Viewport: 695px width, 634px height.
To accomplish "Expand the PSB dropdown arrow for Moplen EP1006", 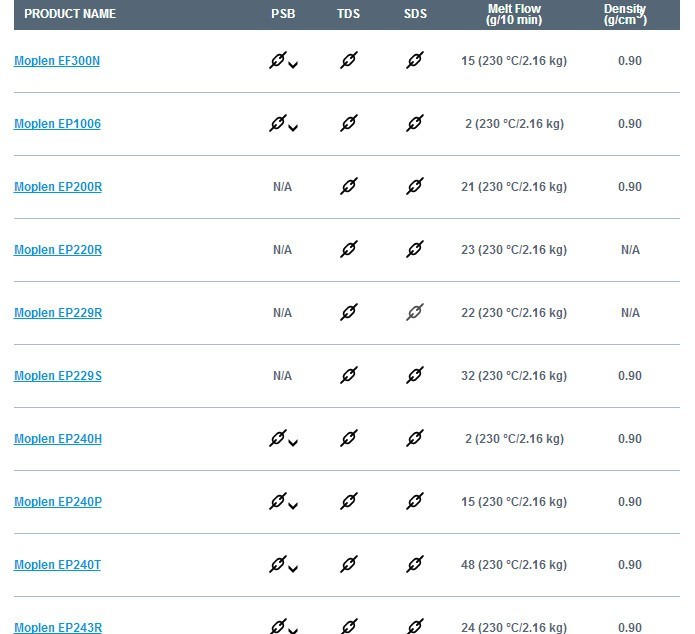I will [x=293, y=128].
